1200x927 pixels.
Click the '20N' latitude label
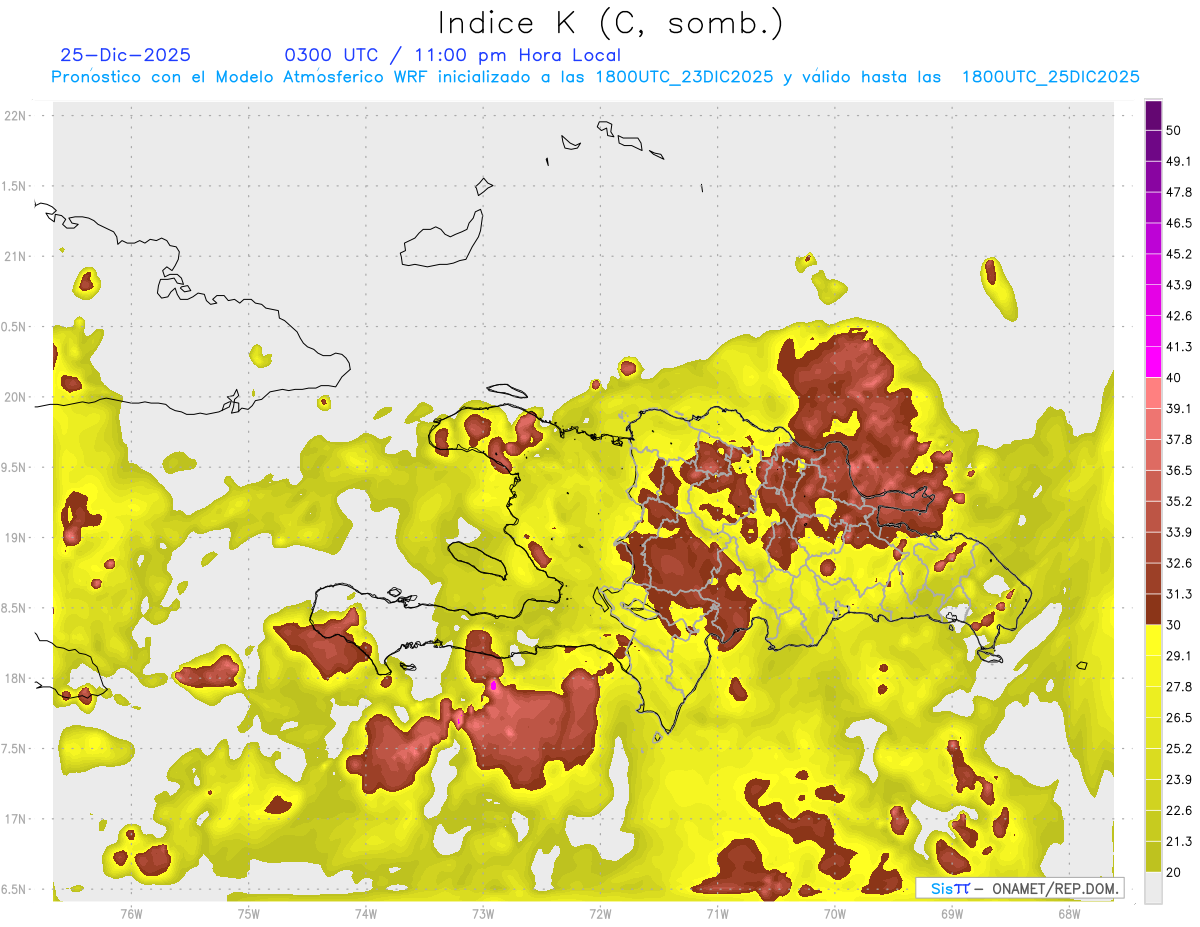pos(16,397)
